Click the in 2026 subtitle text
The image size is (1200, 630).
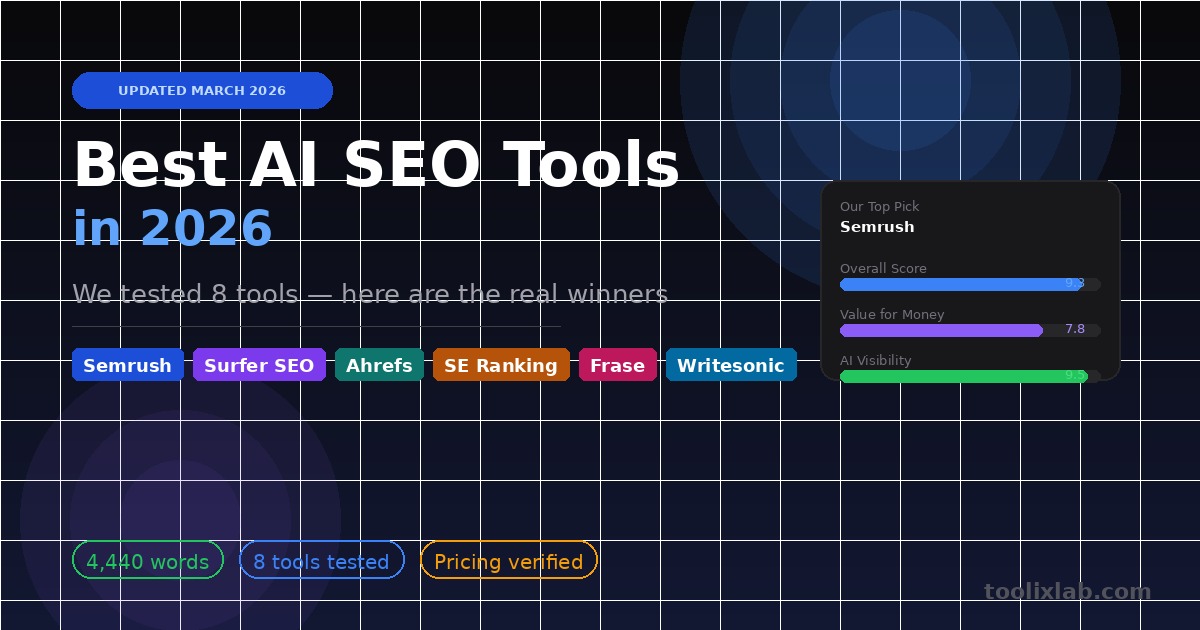tap(172, 226)
